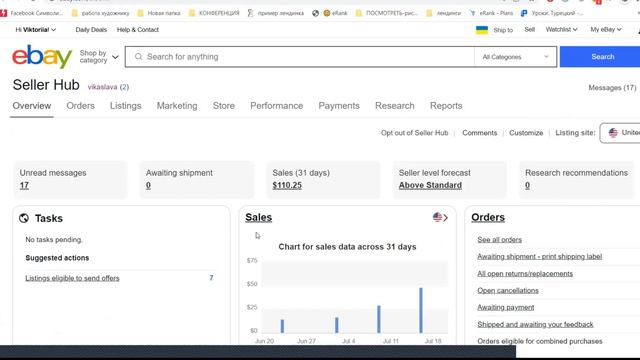Open the Listings tab
The image size is (640, 360).
(x=125, y=106)
